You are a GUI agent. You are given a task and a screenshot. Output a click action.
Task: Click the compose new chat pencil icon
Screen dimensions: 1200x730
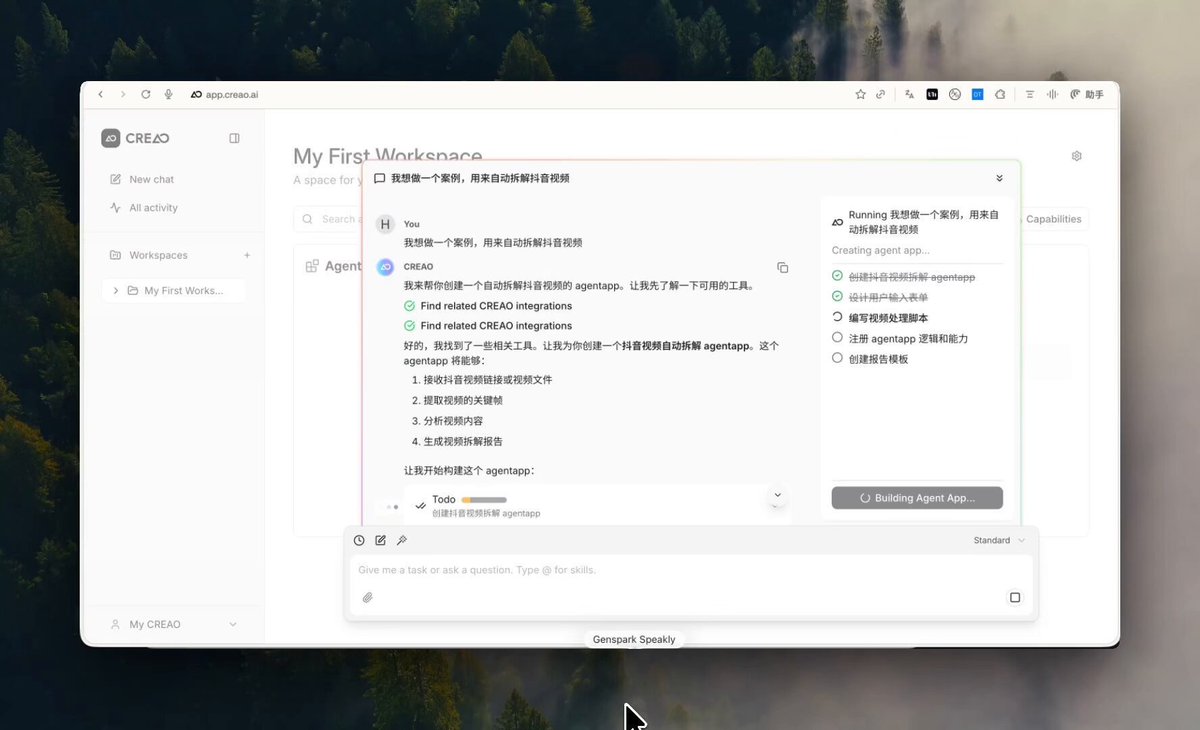coord(380,540)
